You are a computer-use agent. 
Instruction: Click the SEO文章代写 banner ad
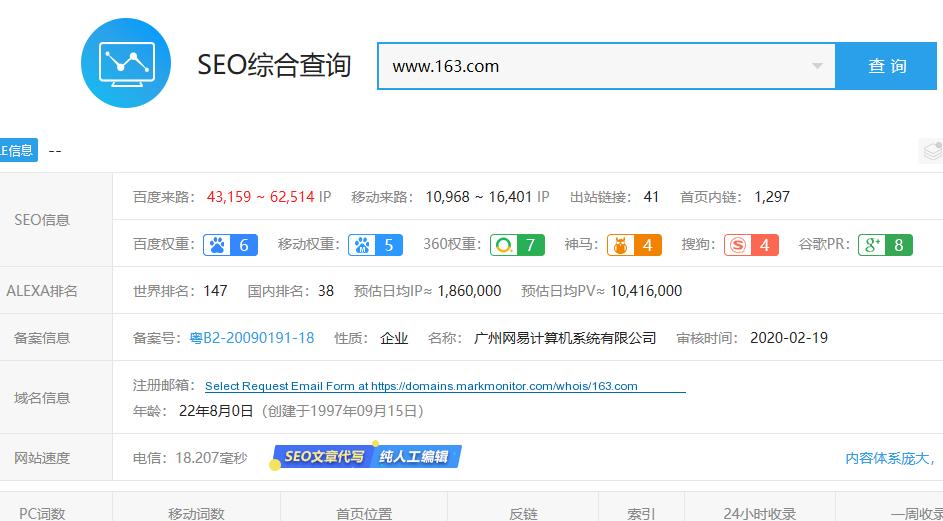[367, 457]
